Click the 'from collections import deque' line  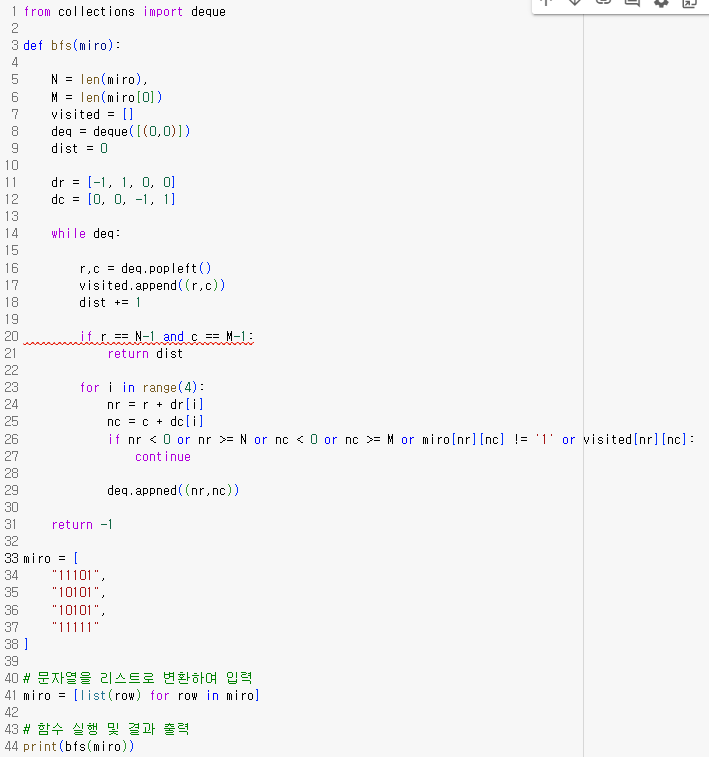125,12
